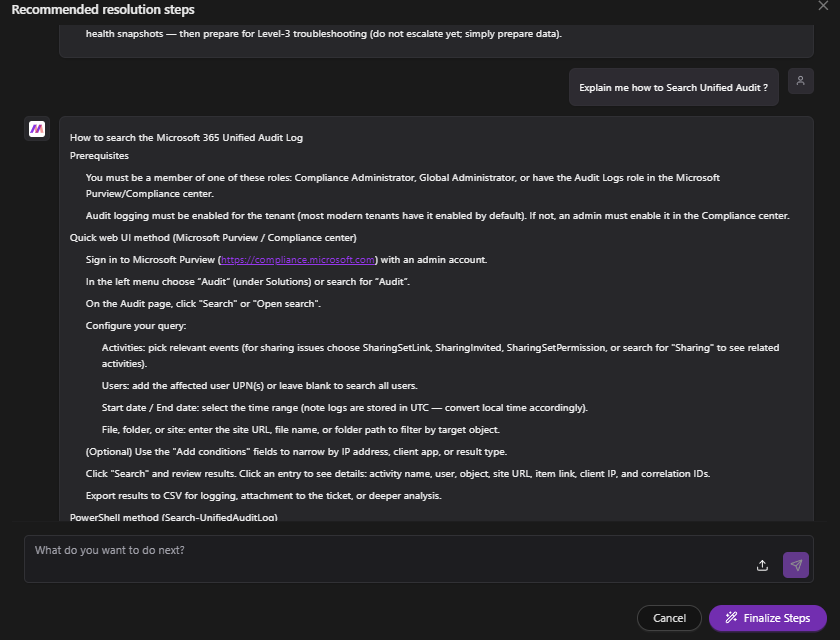Click the 'Start date / End date' instruction line
Image resolution: width=840 pixels, height=640 pixels.
344,408
